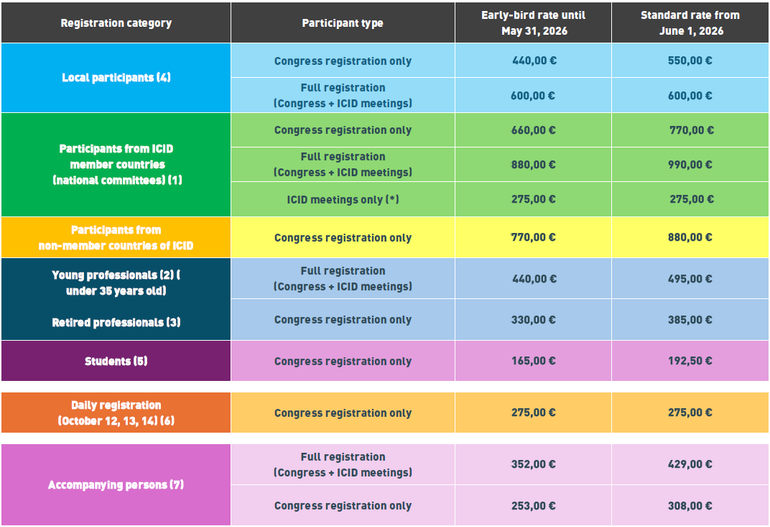Click the Participant type column header
The width and height of the screenshot is (770, 527).
click(343, 23)
